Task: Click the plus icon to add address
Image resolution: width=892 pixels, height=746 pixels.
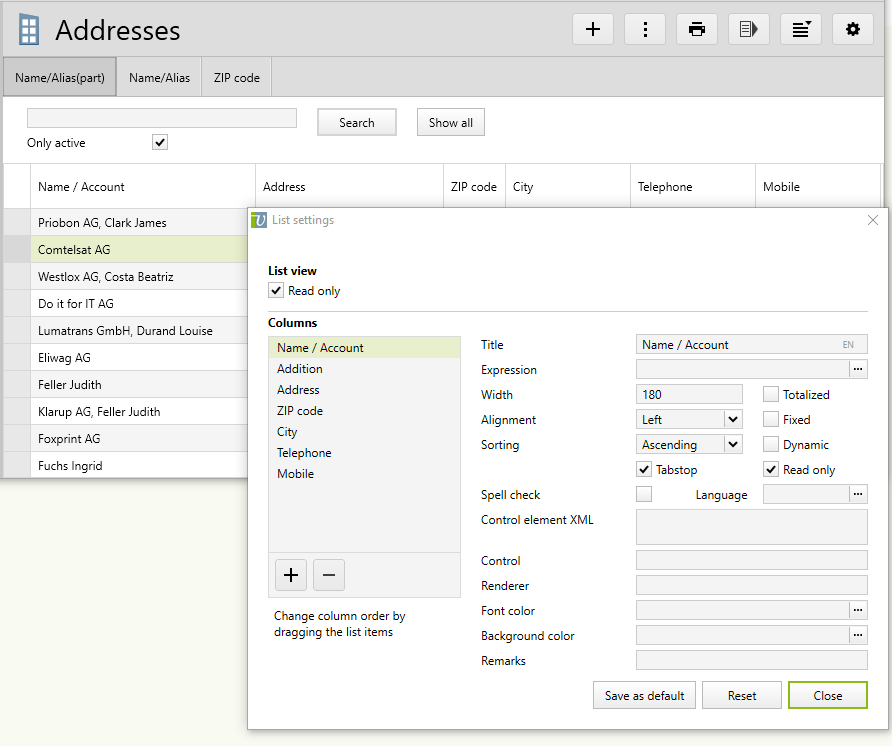Action: tap(593, 29)
